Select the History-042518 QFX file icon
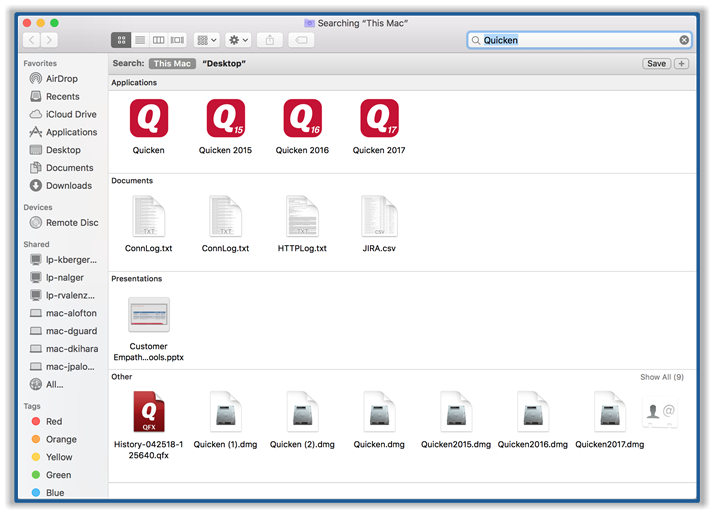The height and width of the screenshot is (516, 716). pyautogui.click(x=149, y=411)
